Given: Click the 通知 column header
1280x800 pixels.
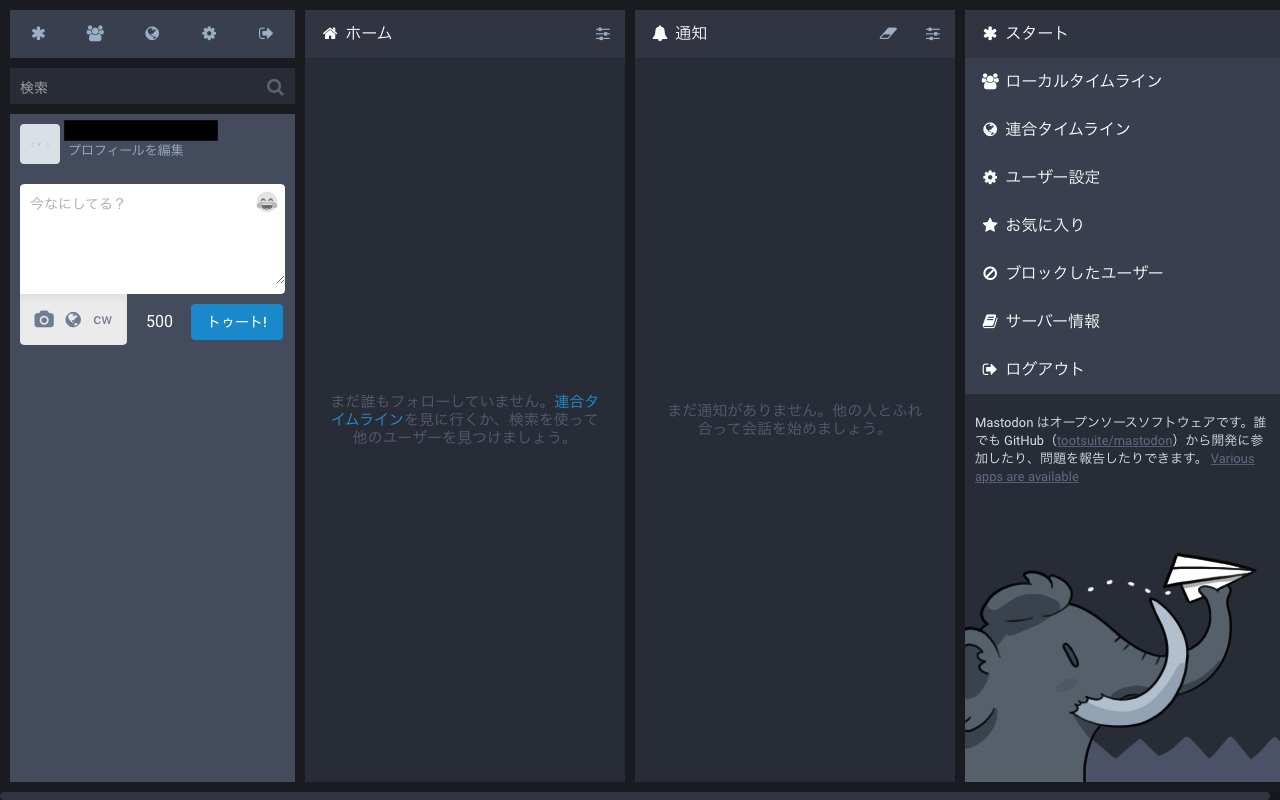Looking at the screenshot, I should (x=795, y=33).
